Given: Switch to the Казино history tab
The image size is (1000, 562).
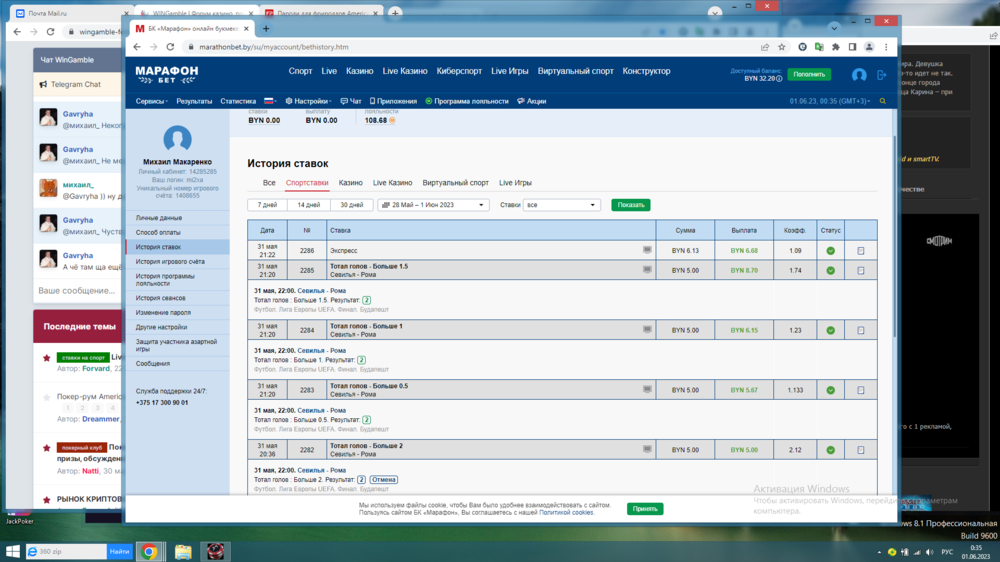Looking at the screenshot, I should click(x=350, y=183).
